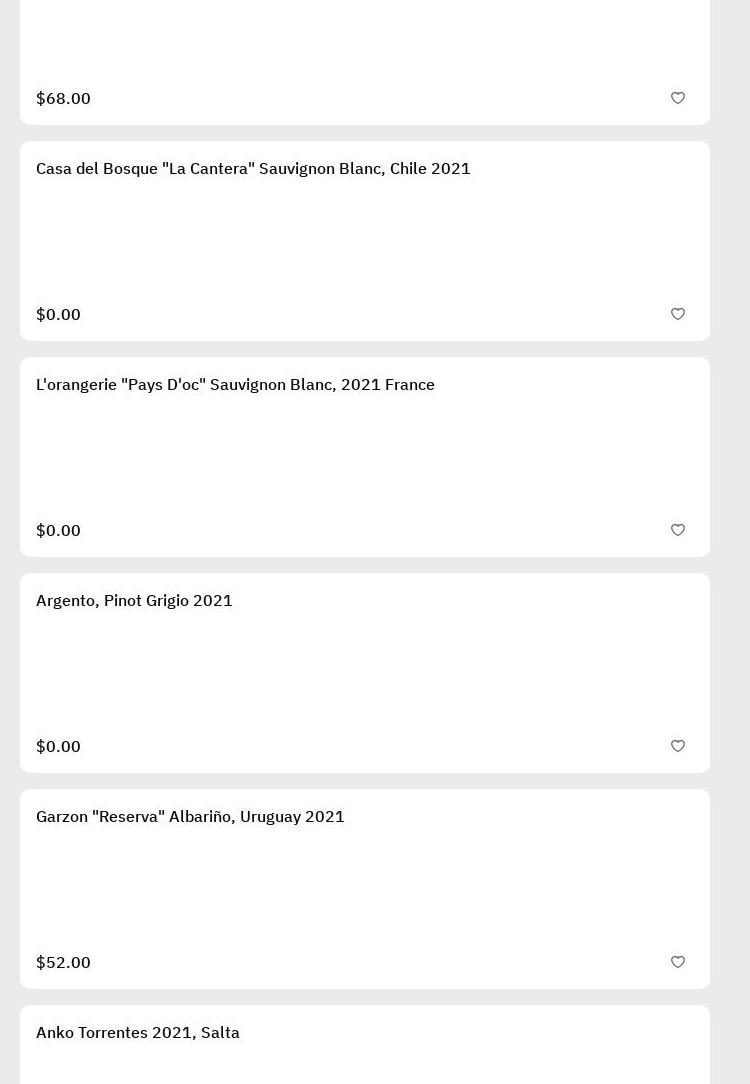
Task: Select the L'orangerie wine card body
Action: (x=365, y=458)
